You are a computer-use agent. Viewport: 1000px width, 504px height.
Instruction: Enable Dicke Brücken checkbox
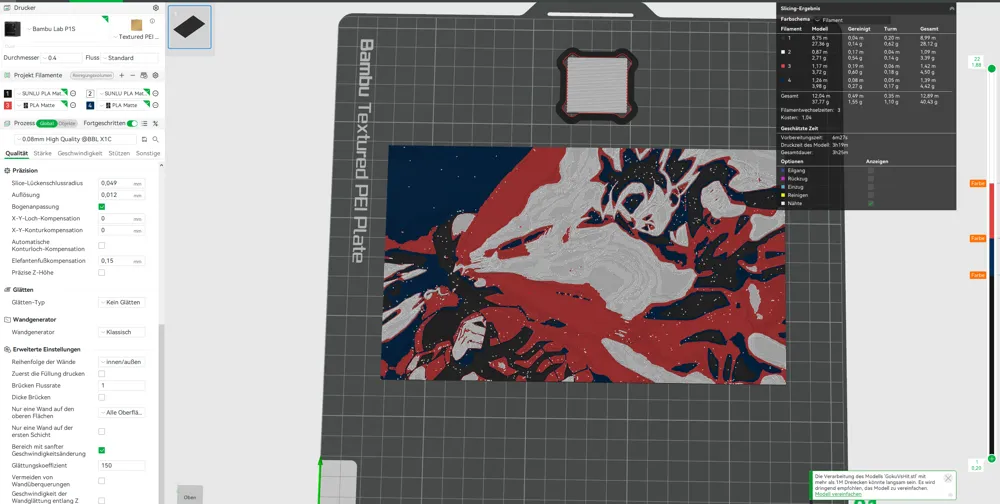click(101, 397)
